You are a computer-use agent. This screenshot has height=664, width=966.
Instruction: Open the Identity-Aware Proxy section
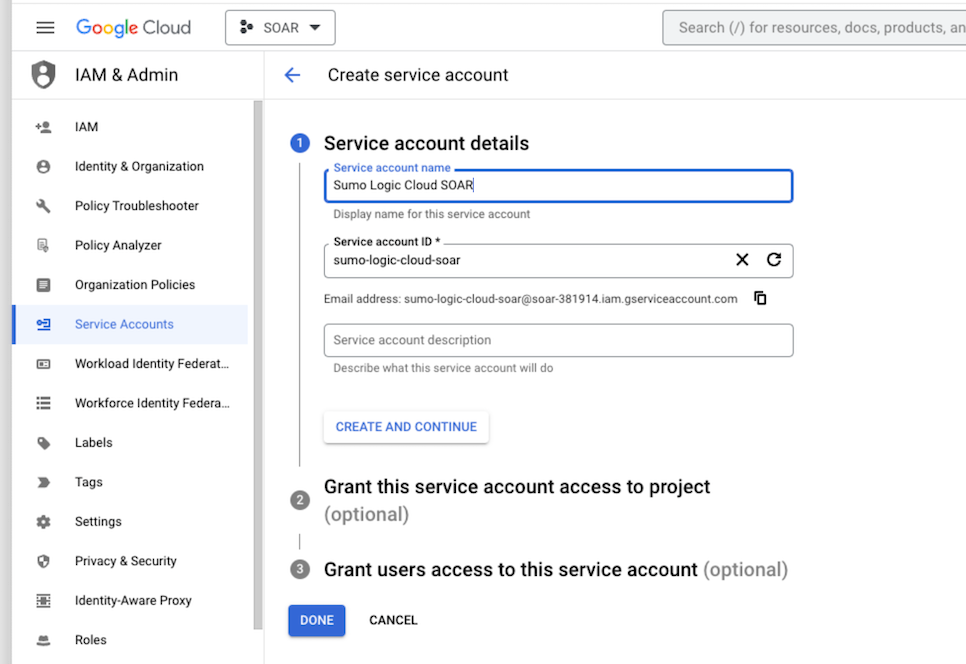136,600
